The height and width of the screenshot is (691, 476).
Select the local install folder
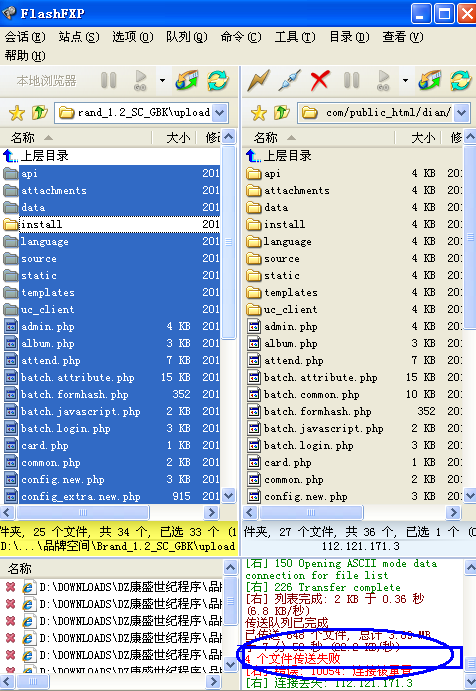click(x=110, y=224)
